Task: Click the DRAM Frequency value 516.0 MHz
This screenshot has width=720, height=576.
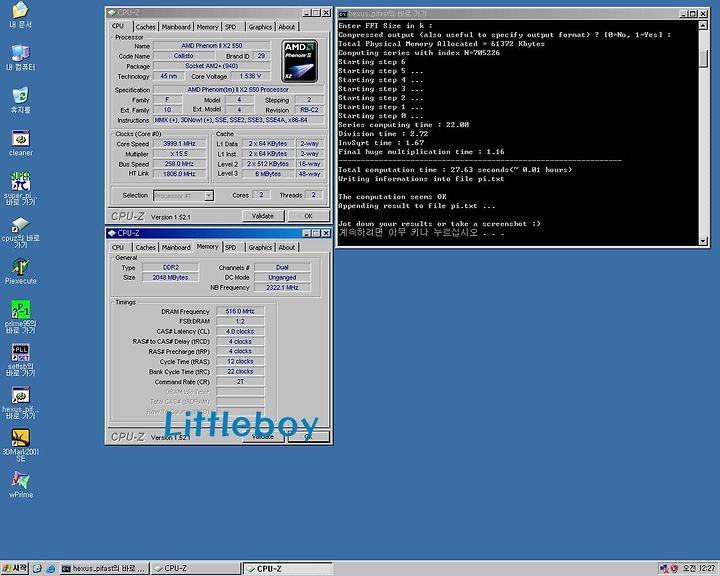Action: click(240, 311)
